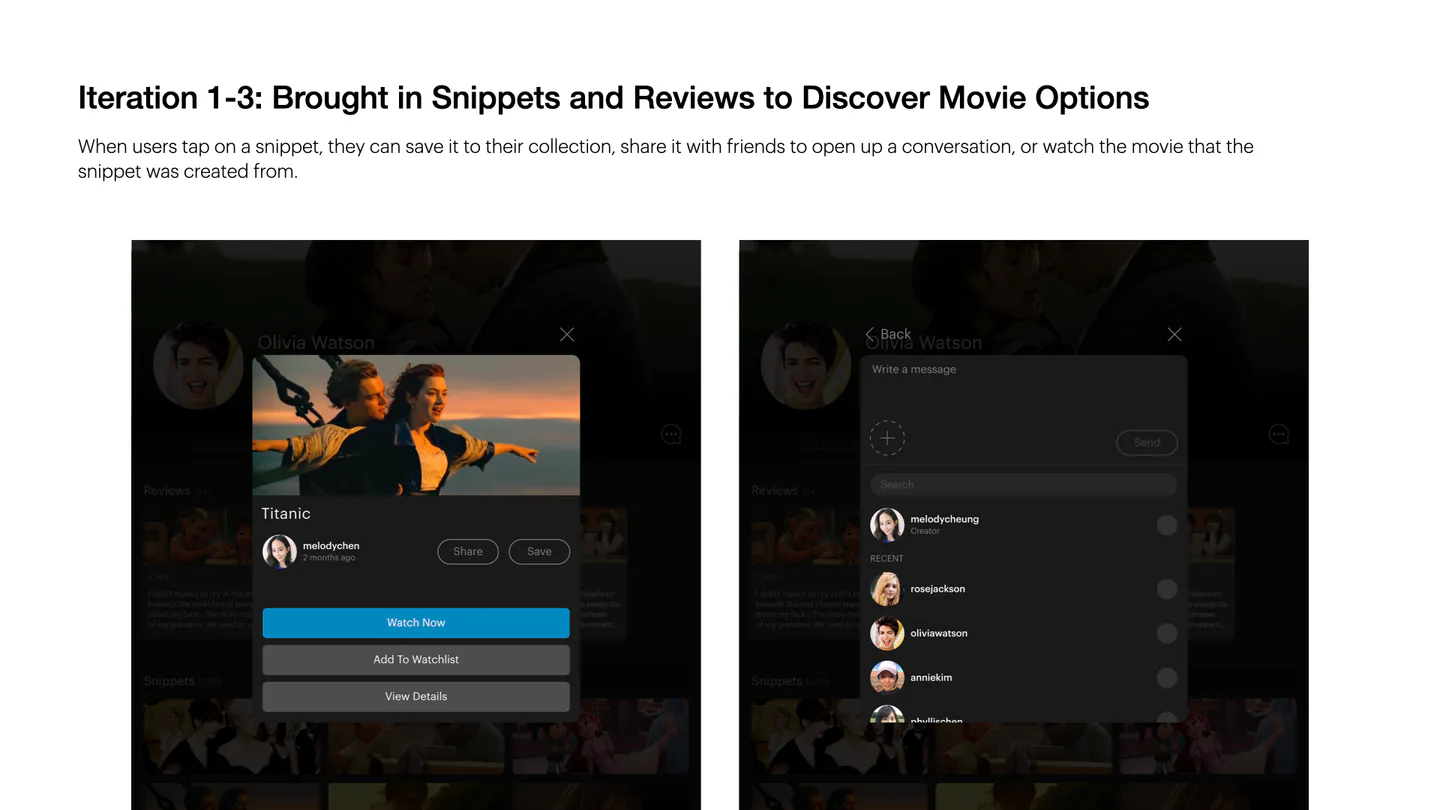The width and height of the screenshot is (1440, 810).
Task: Select the melodycheung recipient radio button
Action: coord(1167,525)
